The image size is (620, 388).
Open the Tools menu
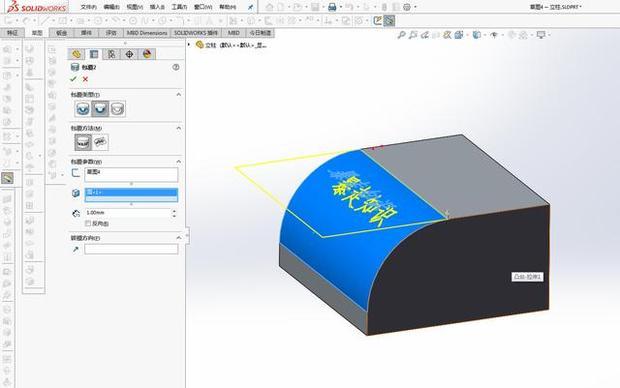pyautogui.click(x=179, y=7)
